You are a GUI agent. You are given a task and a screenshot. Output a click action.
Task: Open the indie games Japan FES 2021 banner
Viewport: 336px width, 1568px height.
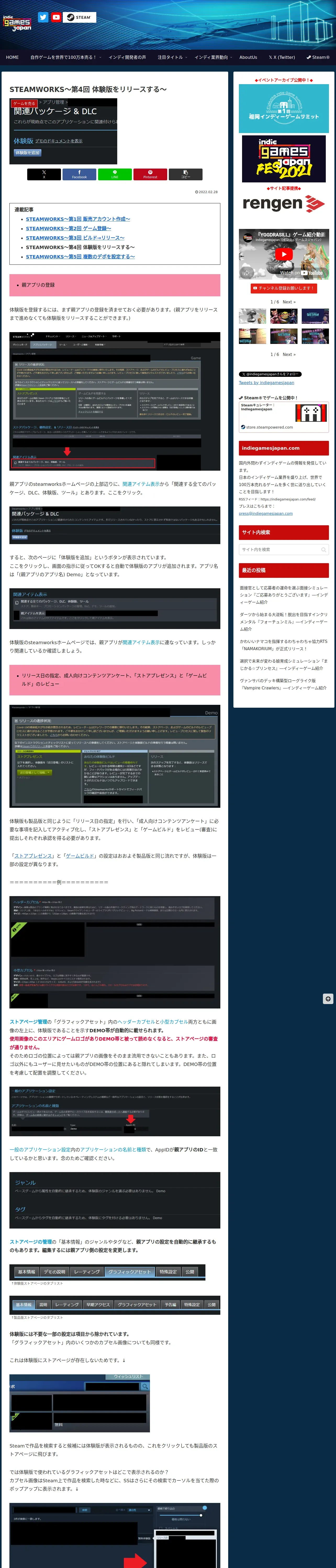pos(284,158)
